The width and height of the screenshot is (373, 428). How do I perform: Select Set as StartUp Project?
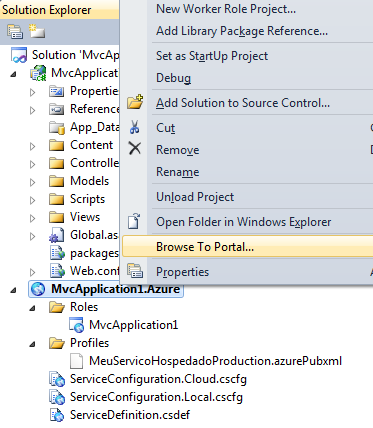tap(212, 56)
